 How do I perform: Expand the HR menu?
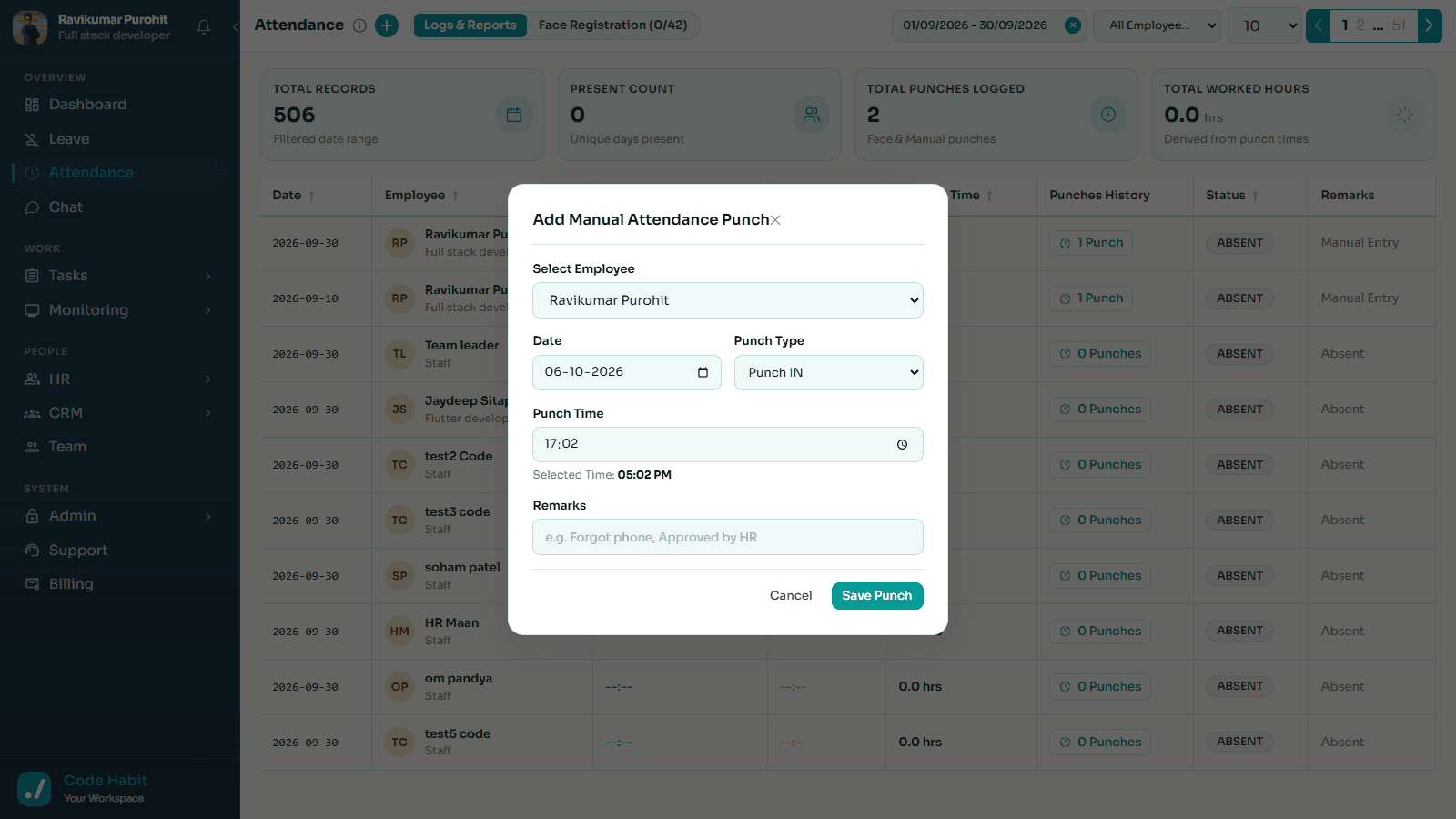(x=120, y=379)
